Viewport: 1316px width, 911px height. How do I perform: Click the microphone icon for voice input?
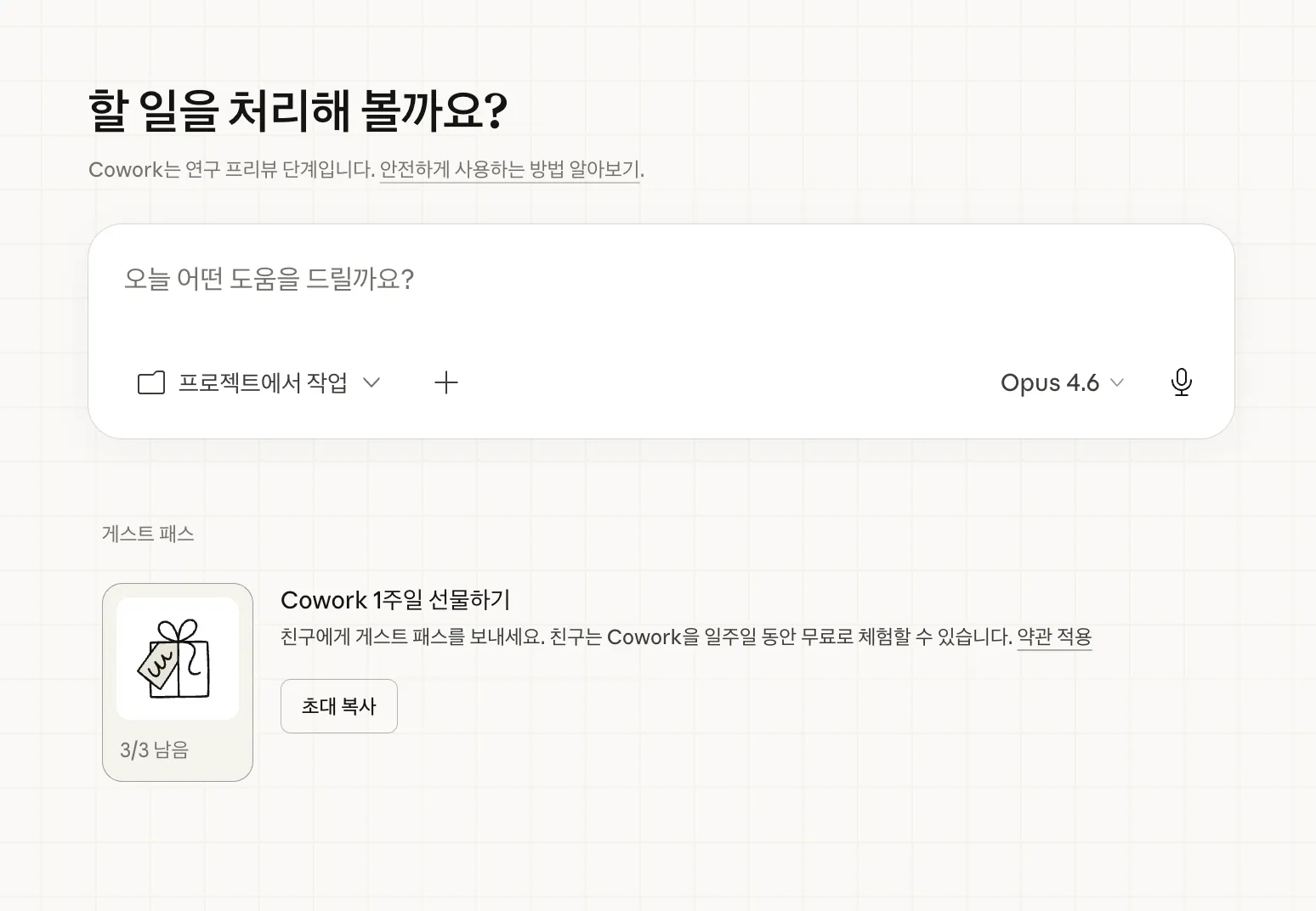[x=1182, y=382]
